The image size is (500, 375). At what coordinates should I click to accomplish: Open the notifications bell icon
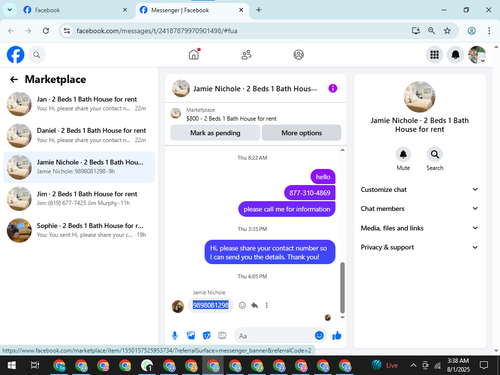[x=455, y=55]
